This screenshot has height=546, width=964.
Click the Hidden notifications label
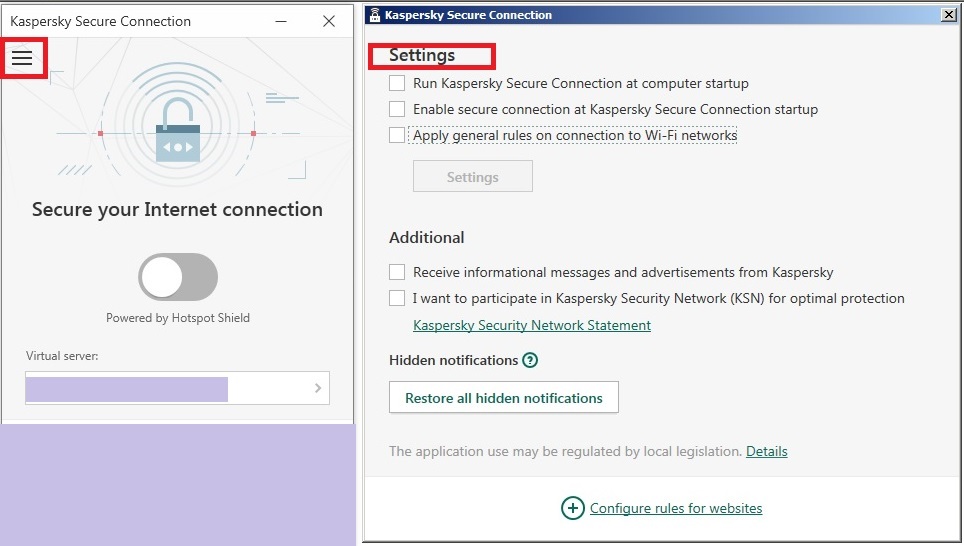pos(454,360)
